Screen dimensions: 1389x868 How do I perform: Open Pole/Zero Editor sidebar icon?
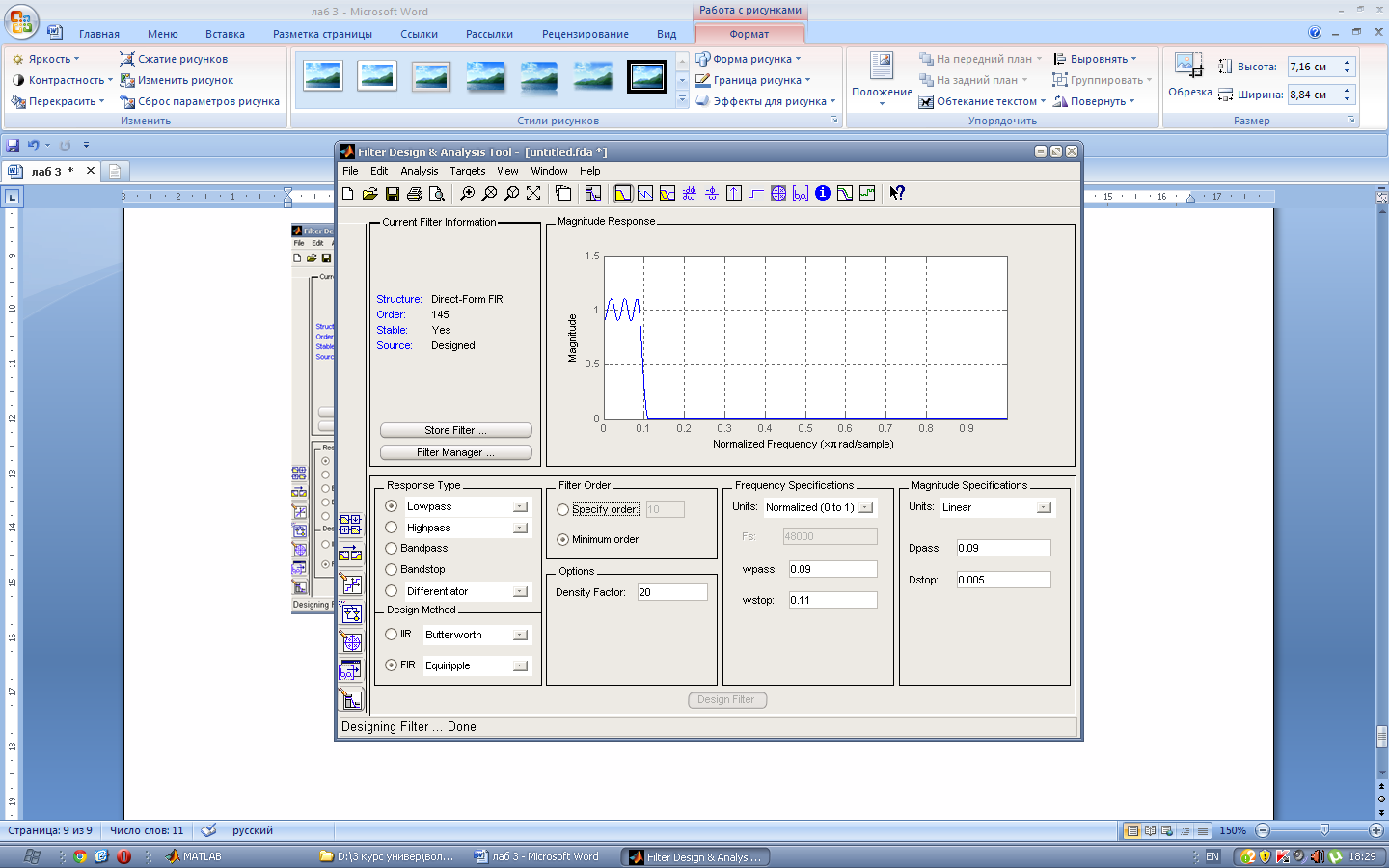pyautogui.click(x=351, y=642)
